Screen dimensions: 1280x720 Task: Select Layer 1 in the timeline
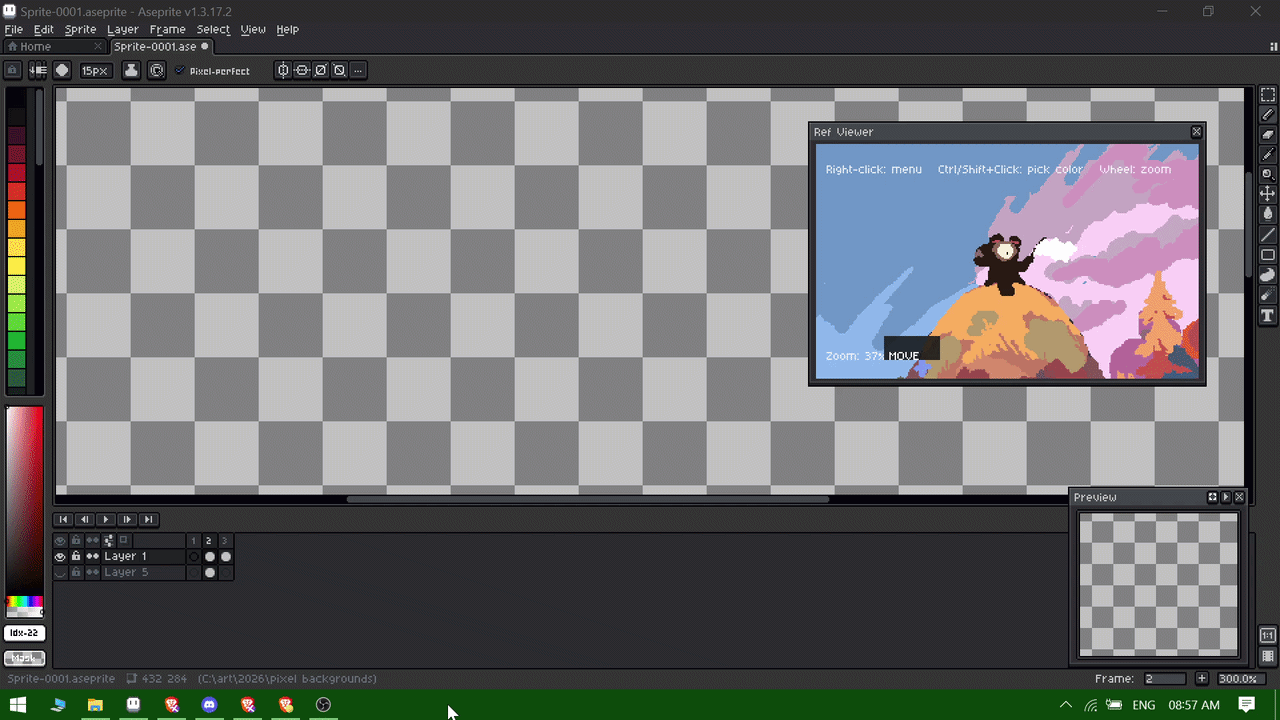click(x=143, y=556)
